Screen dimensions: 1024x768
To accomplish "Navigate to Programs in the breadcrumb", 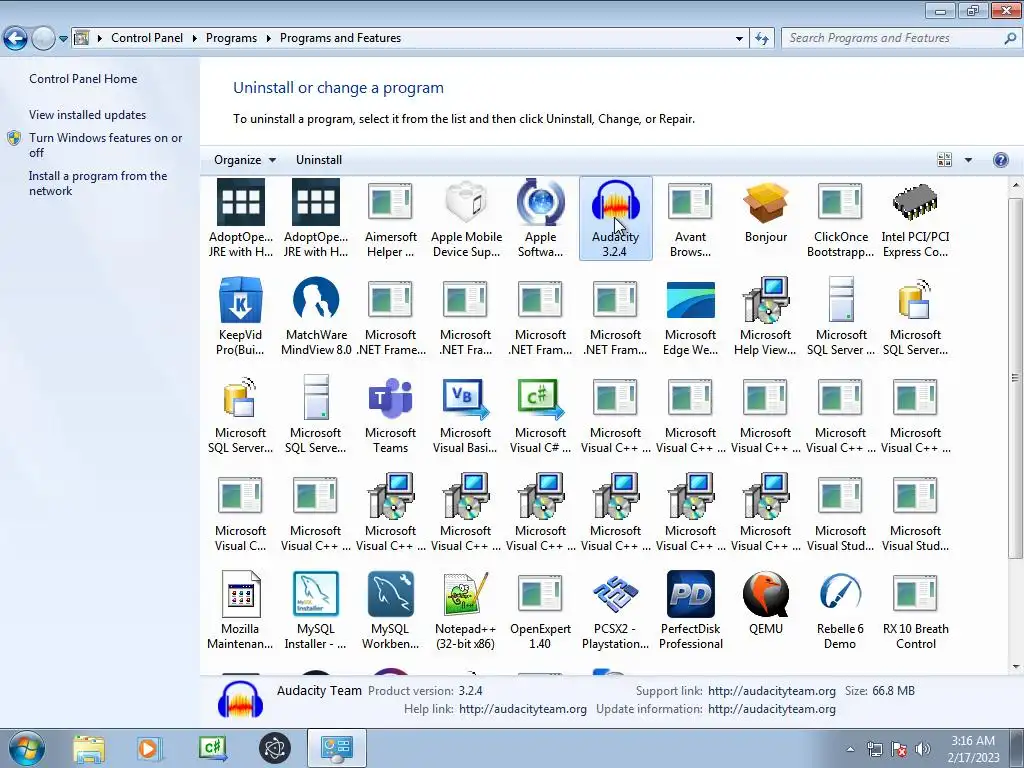I will 231,39.
